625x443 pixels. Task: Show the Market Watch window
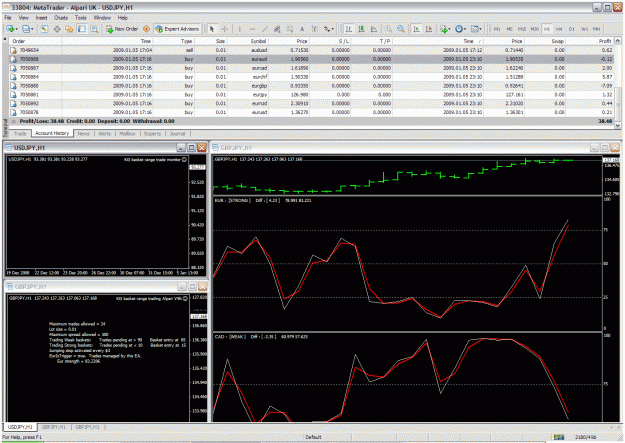click(44, 29)
